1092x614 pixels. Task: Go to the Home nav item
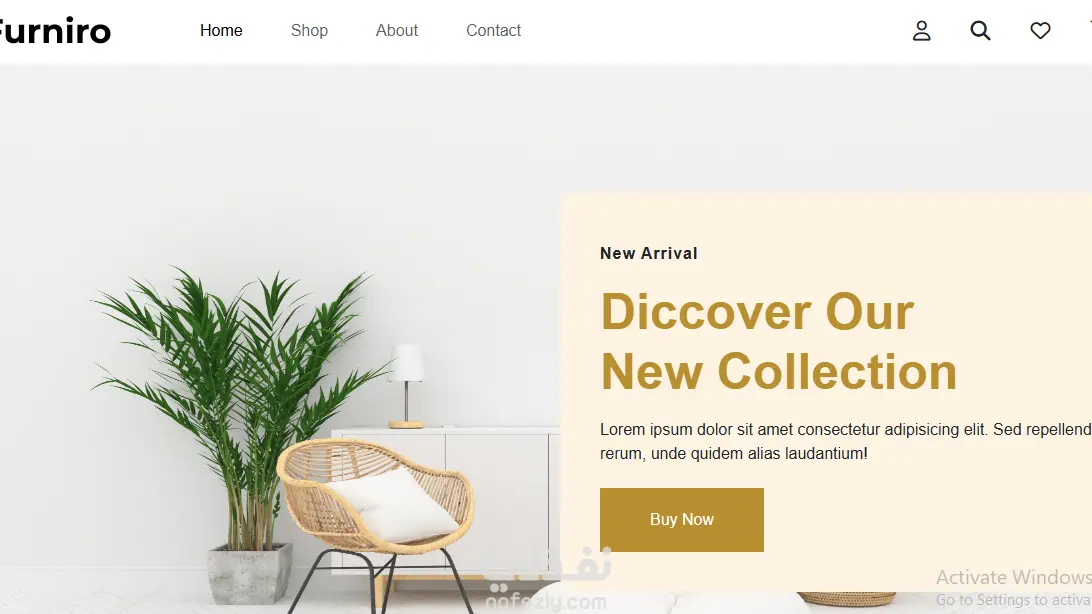[221, 31]
